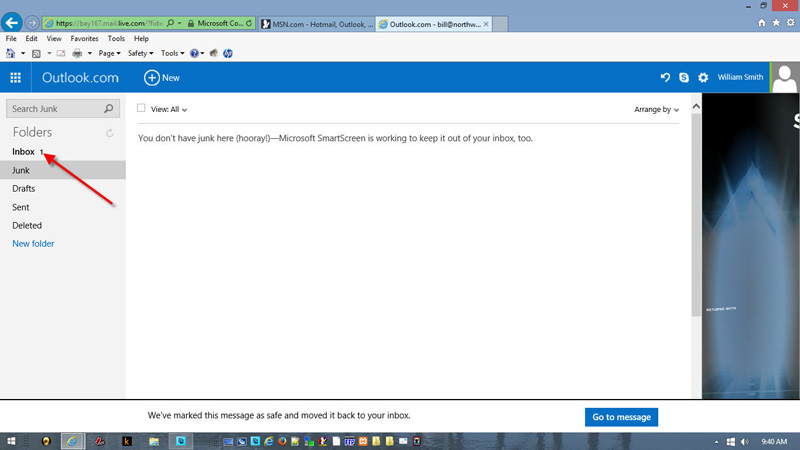Refresh the Folders list
The width and height of the screenshot is (800, 450).
pos(109,133)
